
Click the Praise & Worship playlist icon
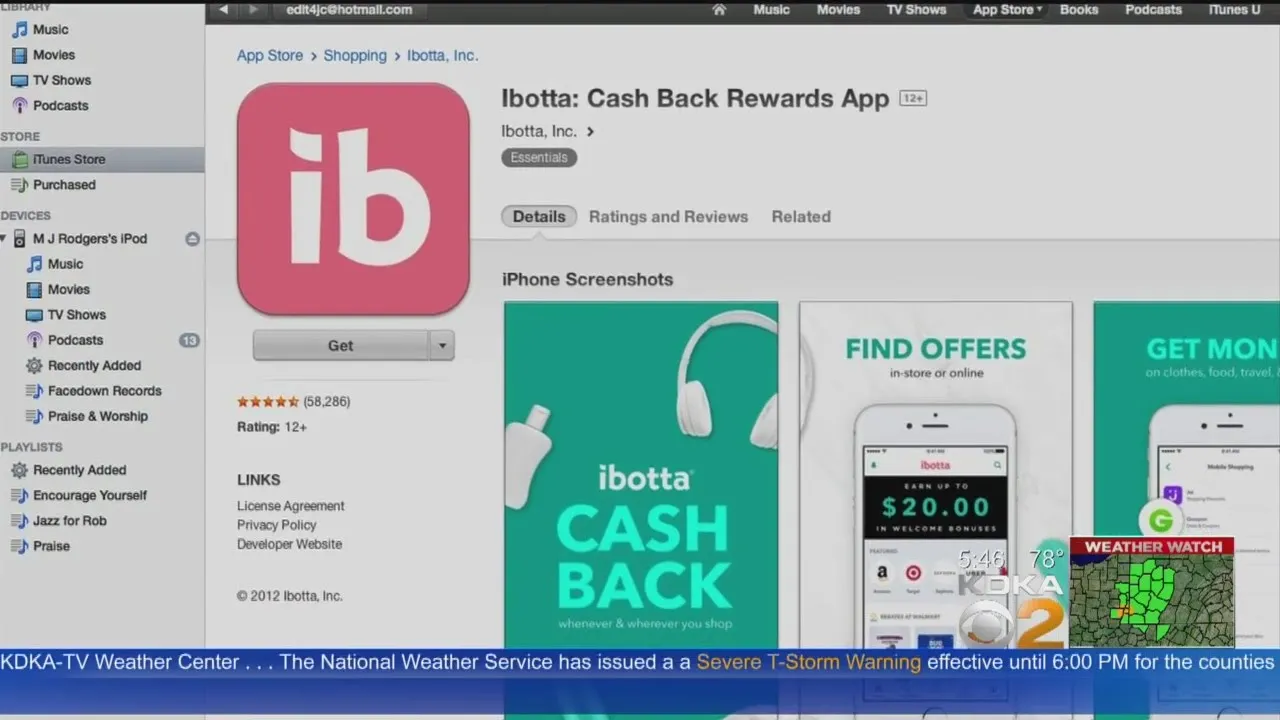click(35, 416)
